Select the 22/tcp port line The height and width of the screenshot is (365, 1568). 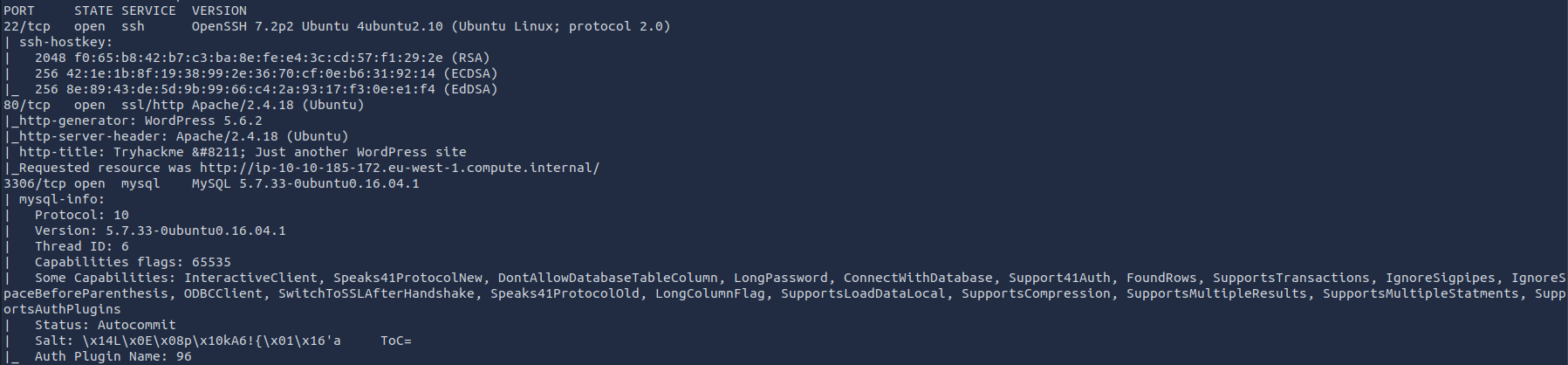(x=337, y=26)
